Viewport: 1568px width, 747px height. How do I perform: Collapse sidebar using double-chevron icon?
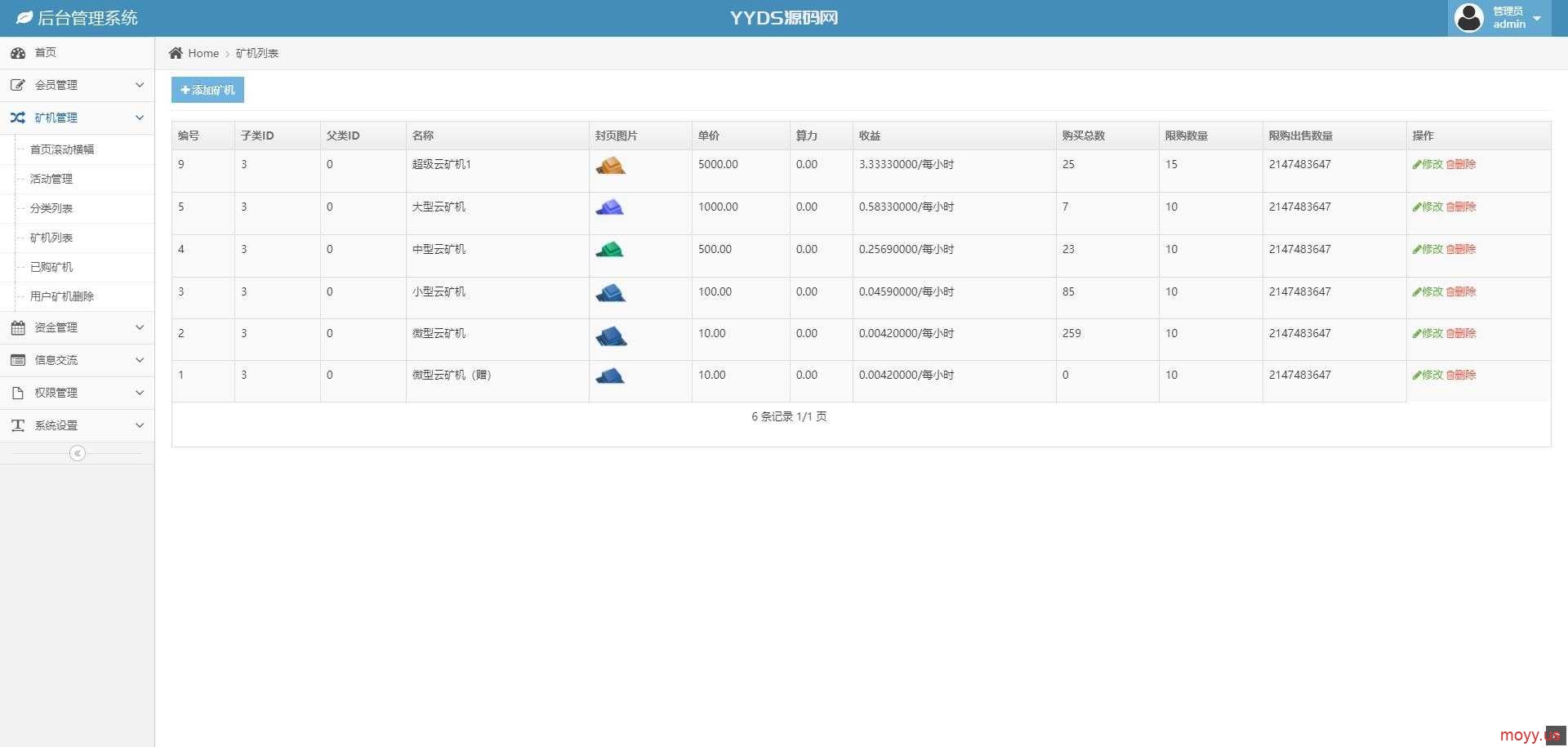[x=78, y=453]
